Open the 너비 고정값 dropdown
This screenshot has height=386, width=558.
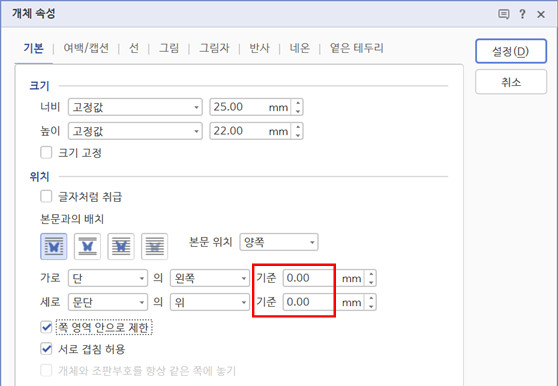[135, 107]
